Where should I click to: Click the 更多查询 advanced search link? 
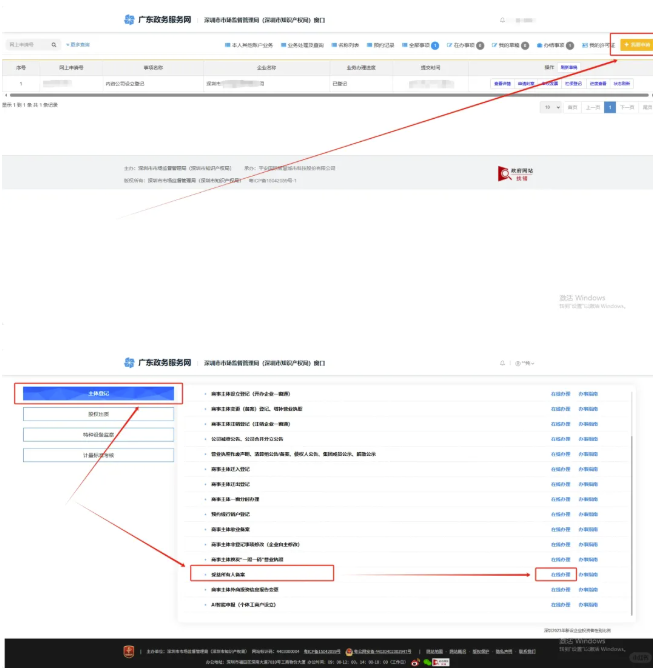pos(79,45)
